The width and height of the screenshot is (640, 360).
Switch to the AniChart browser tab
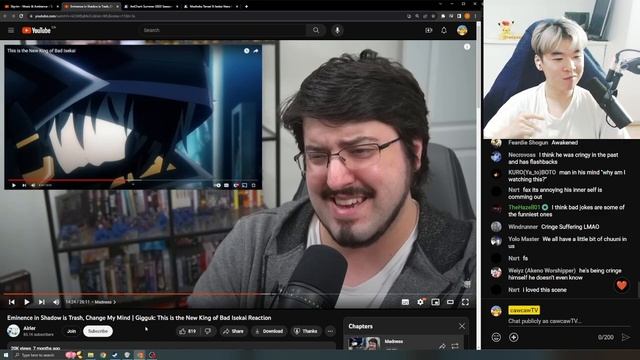pos(150,7)
